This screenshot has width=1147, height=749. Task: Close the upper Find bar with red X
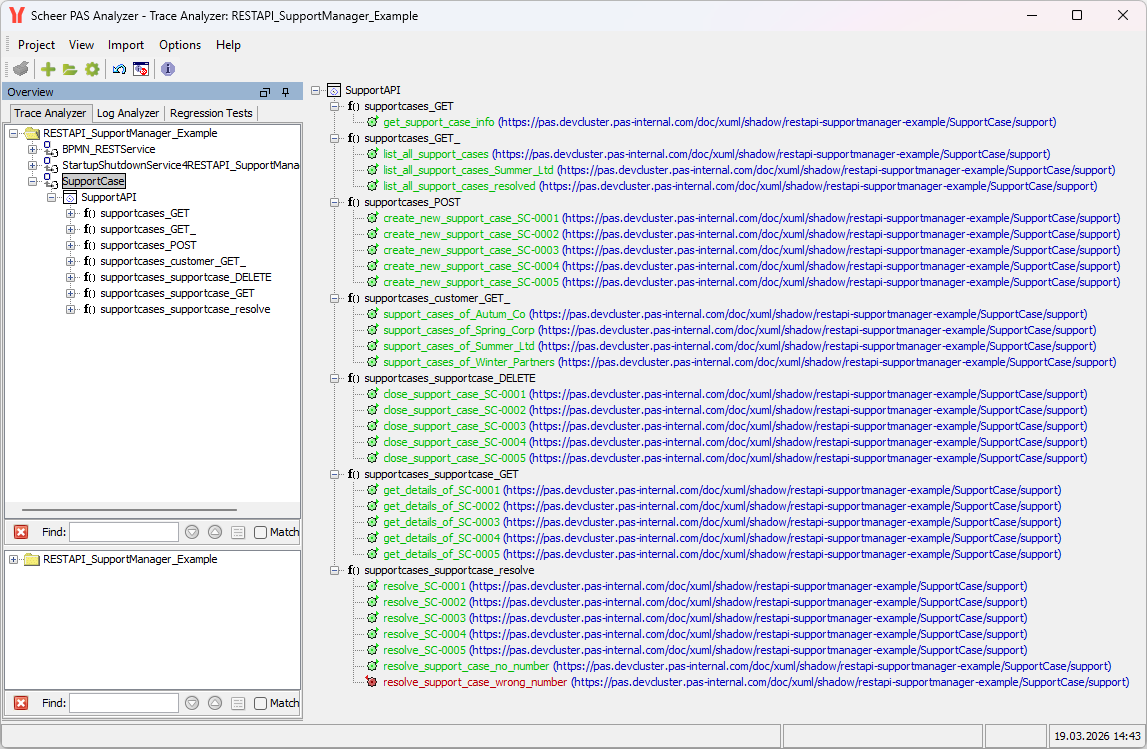21,532
